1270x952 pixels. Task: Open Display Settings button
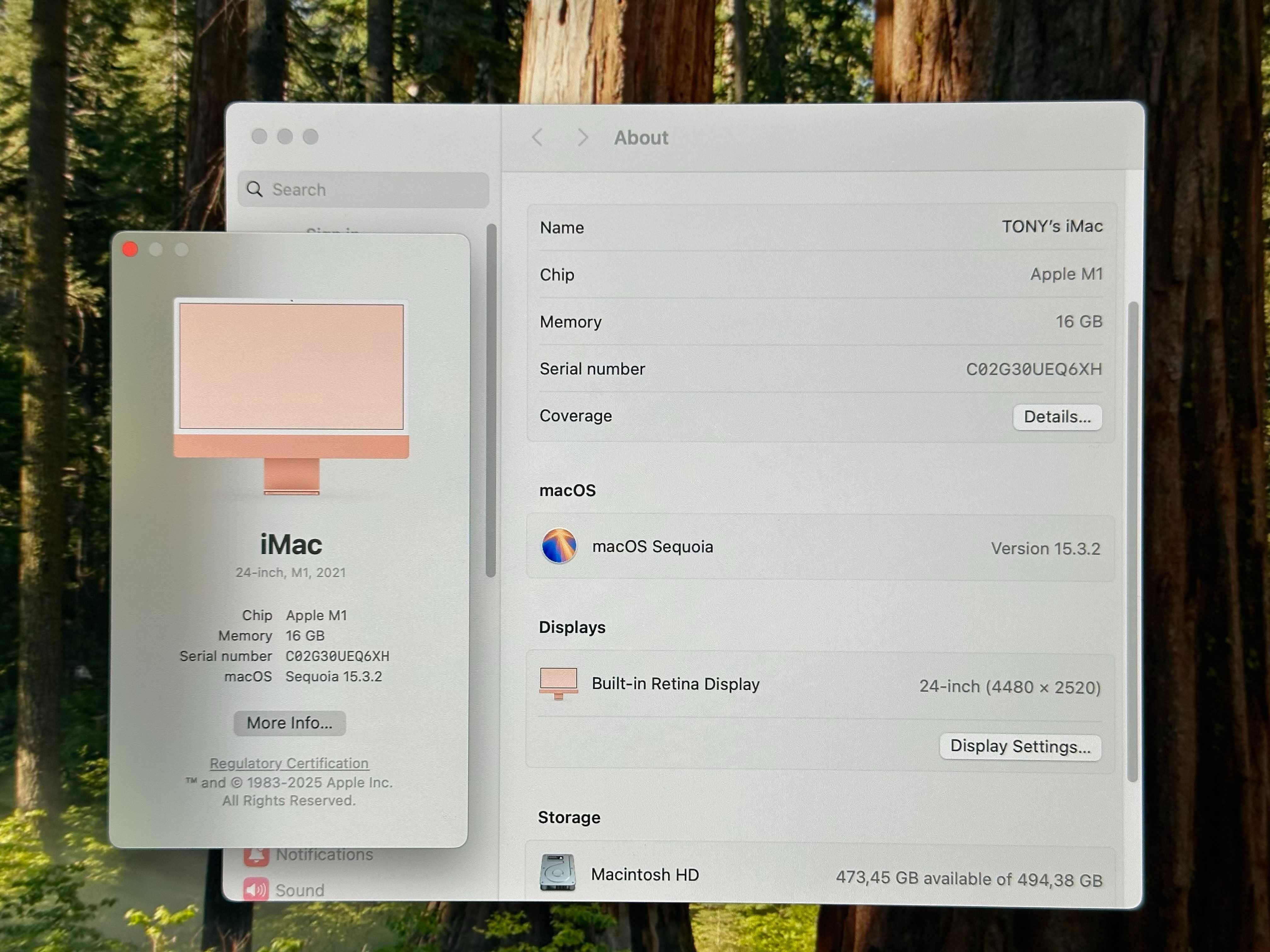(x=1020, y=746)
